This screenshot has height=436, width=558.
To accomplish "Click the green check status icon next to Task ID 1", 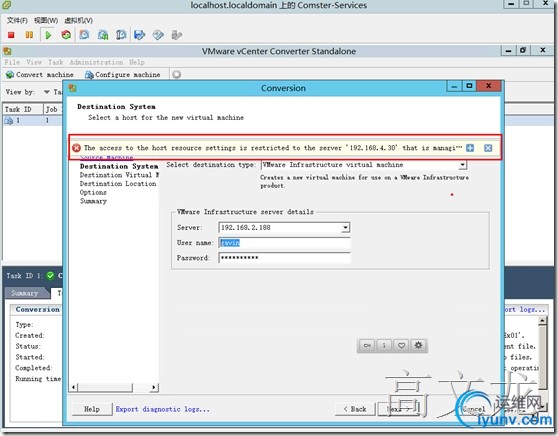I will (50, 275).
